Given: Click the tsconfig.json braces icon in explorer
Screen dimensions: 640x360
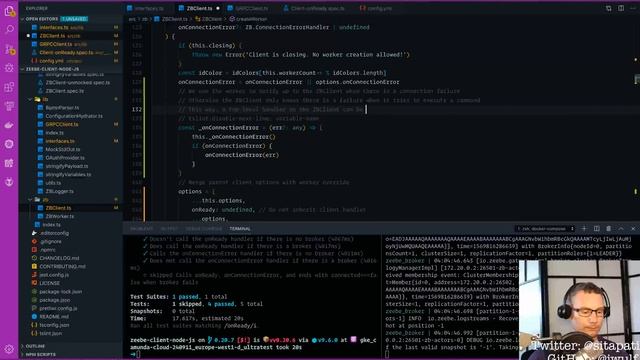Looking at the screenshot, I should pyautogui.click(x=34, y=325).
